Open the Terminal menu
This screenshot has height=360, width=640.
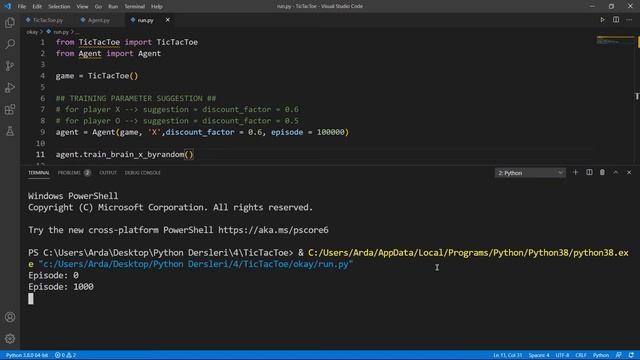coord(135,7)
